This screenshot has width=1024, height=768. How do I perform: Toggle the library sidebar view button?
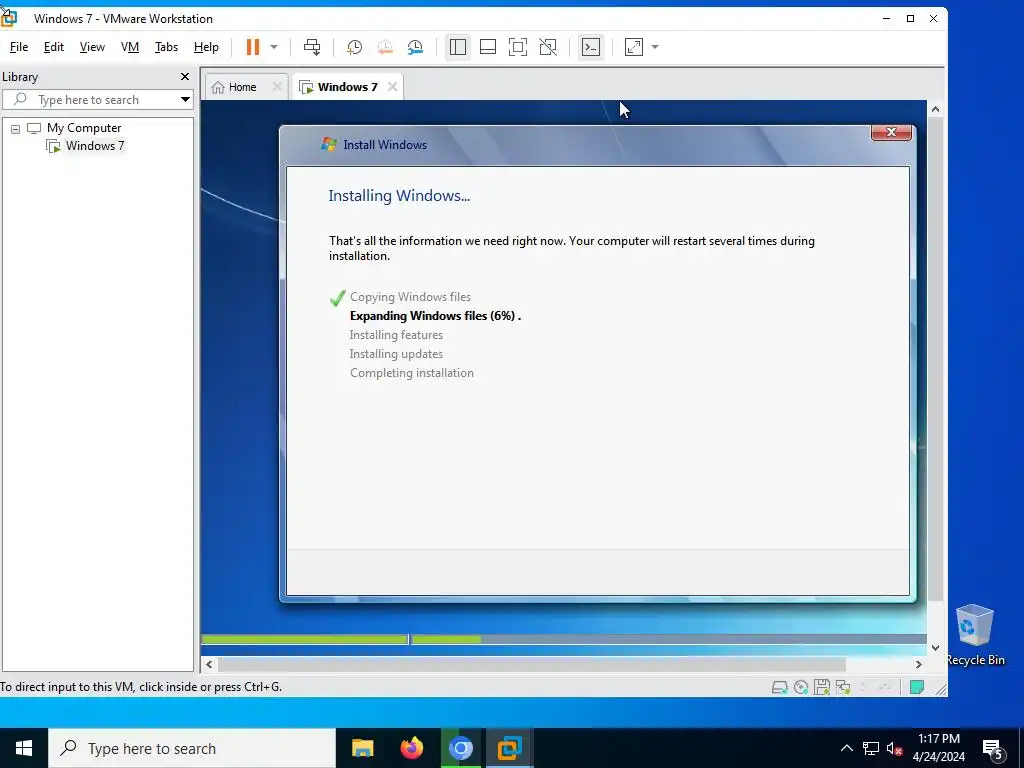(x=458, y=47)
